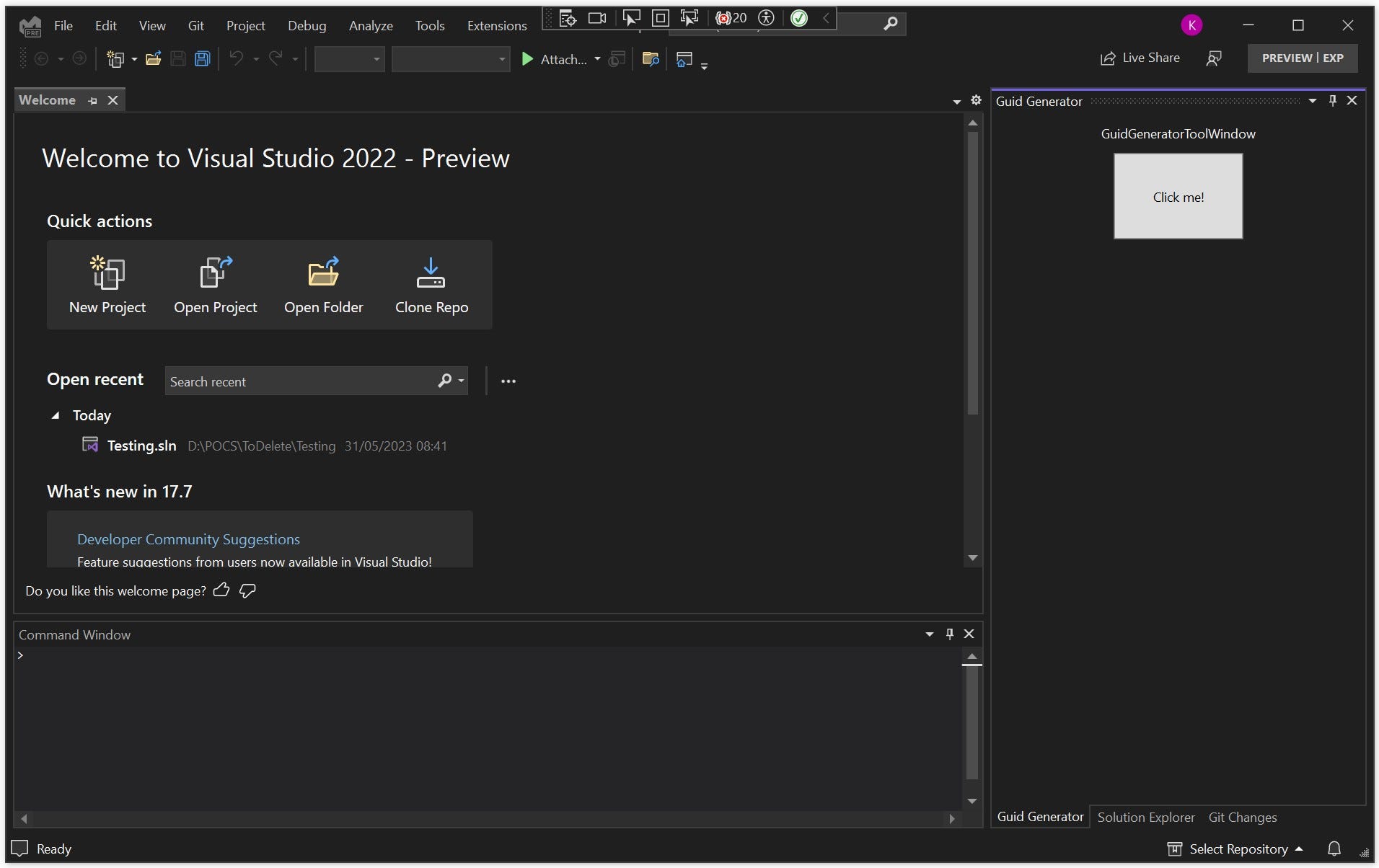Image resolution: width=1379 pixels, height=868 pixels.
Task: Click the Find in Files toolbar icon
Action: tap(651, 59)
